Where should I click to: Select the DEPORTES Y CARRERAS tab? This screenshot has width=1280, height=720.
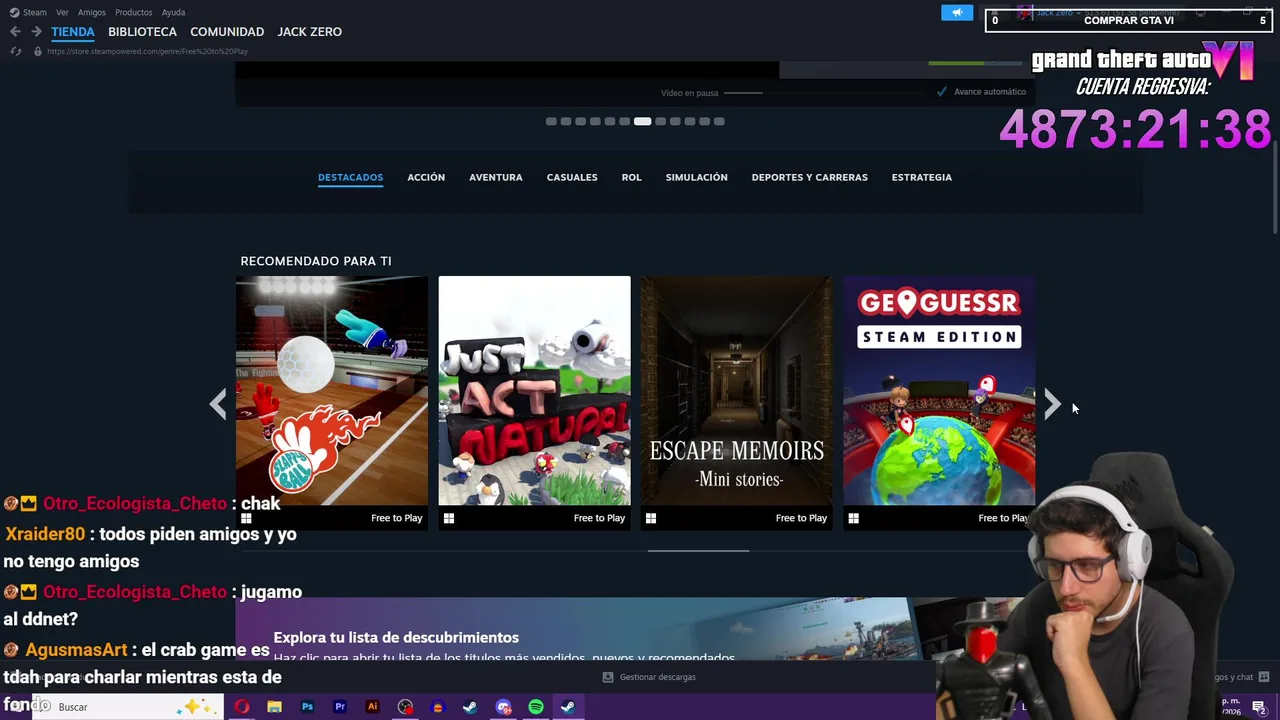click(810, 177)
